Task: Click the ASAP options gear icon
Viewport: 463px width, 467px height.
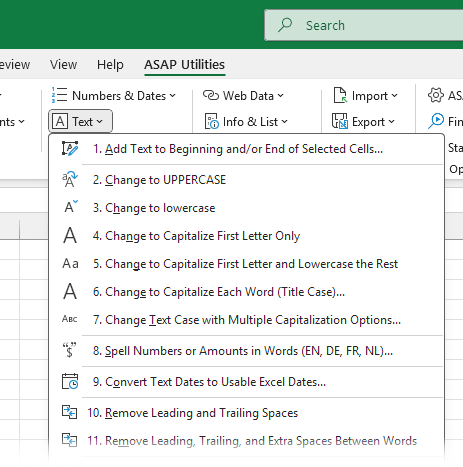Action: (x=436, y=95)
